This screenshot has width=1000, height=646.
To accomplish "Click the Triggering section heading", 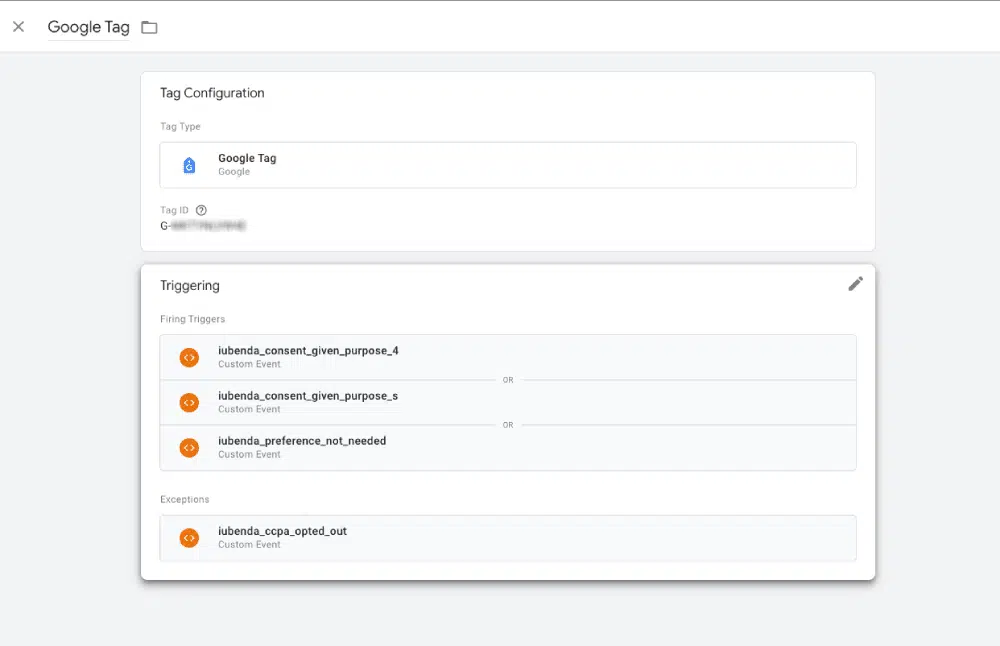I will pyautogui.click(x=189, y=286).
